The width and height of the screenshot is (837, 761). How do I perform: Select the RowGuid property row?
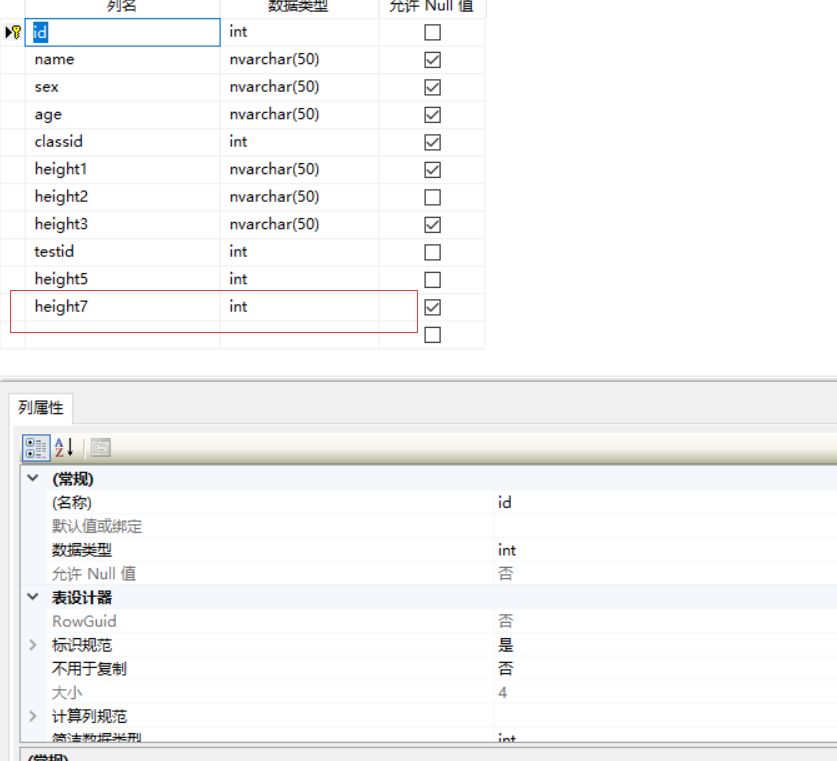(x=441, y=621)
